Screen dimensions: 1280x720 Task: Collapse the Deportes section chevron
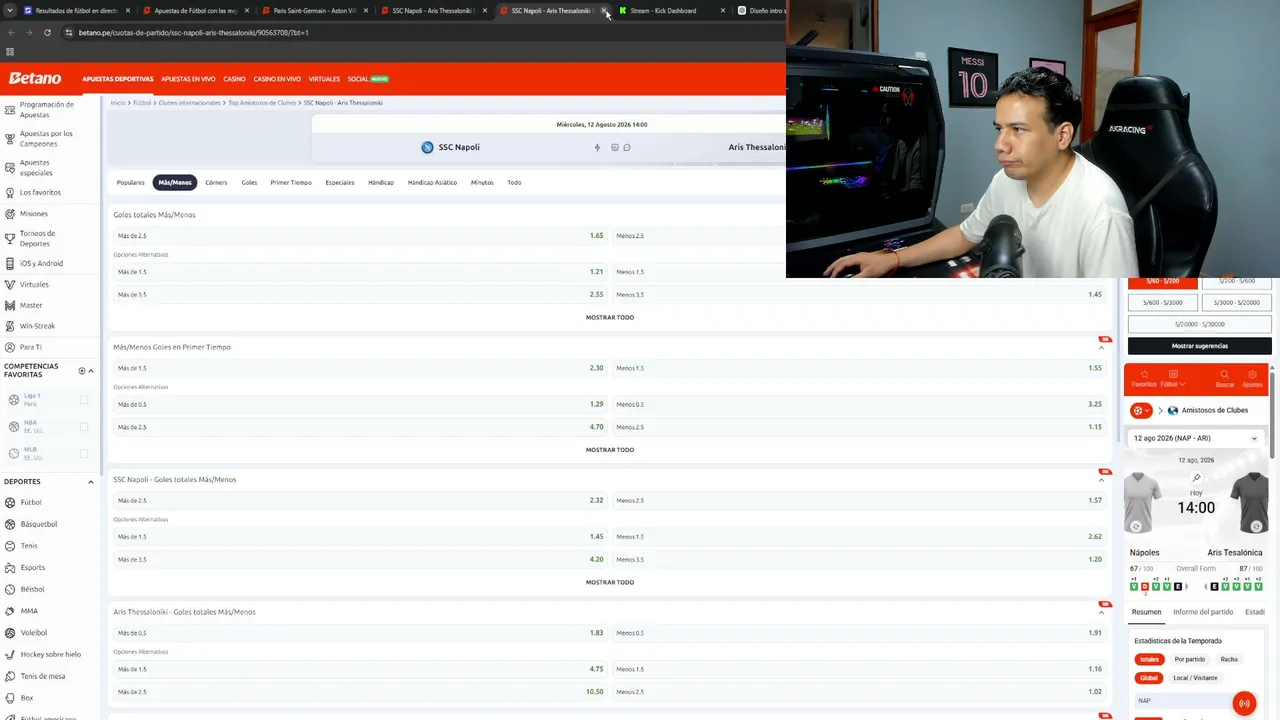click(x=91, y=482)
